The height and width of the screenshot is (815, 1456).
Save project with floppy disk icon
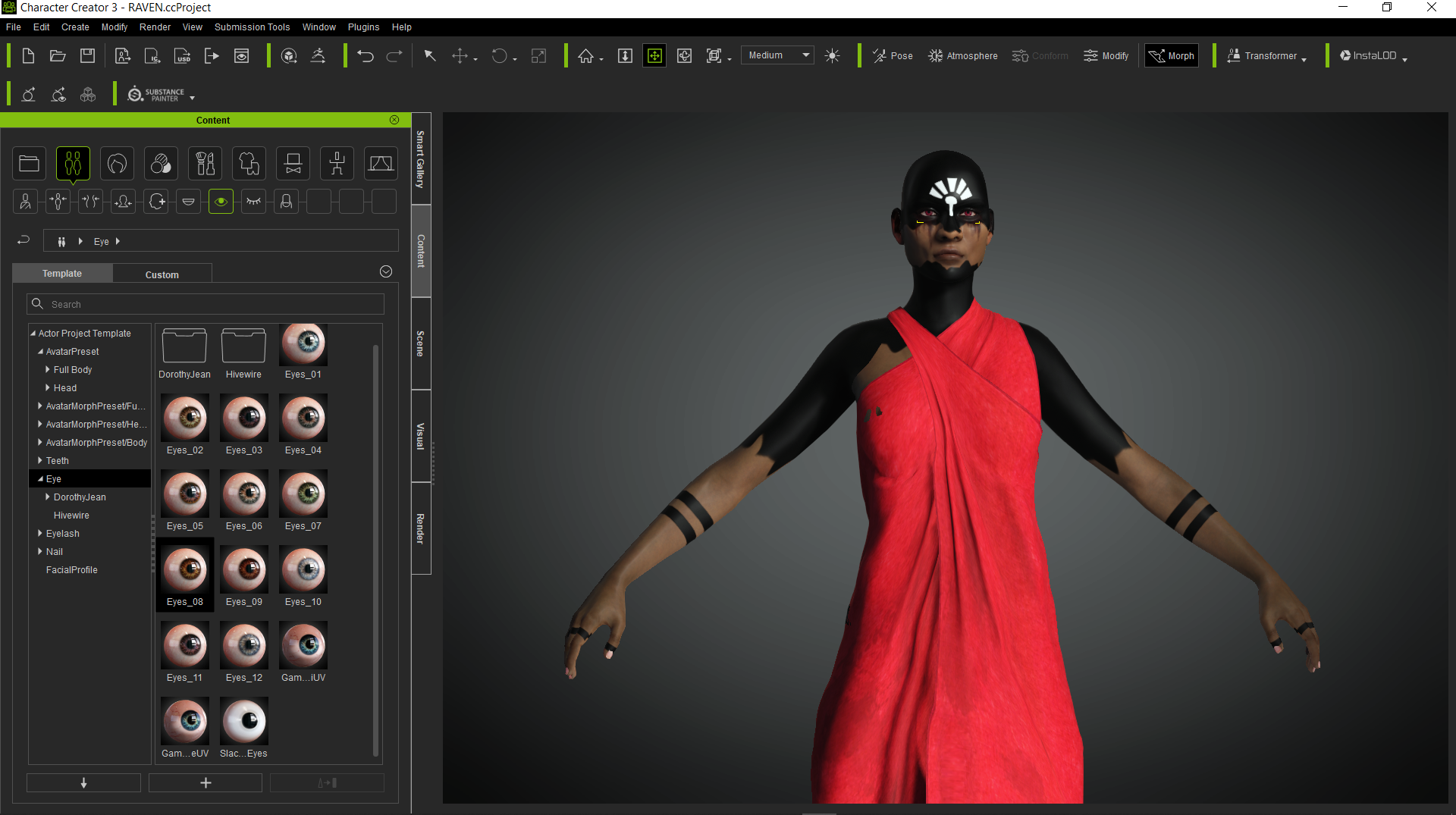[88, 56]
